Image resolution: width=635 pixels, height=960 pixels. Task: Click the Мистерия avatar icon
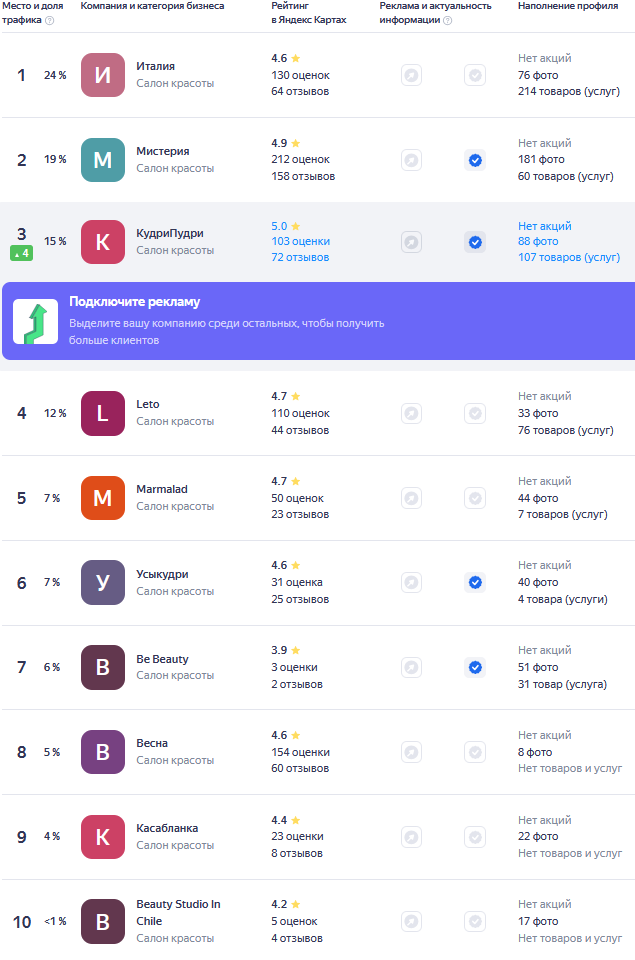[x=103, y=160]
